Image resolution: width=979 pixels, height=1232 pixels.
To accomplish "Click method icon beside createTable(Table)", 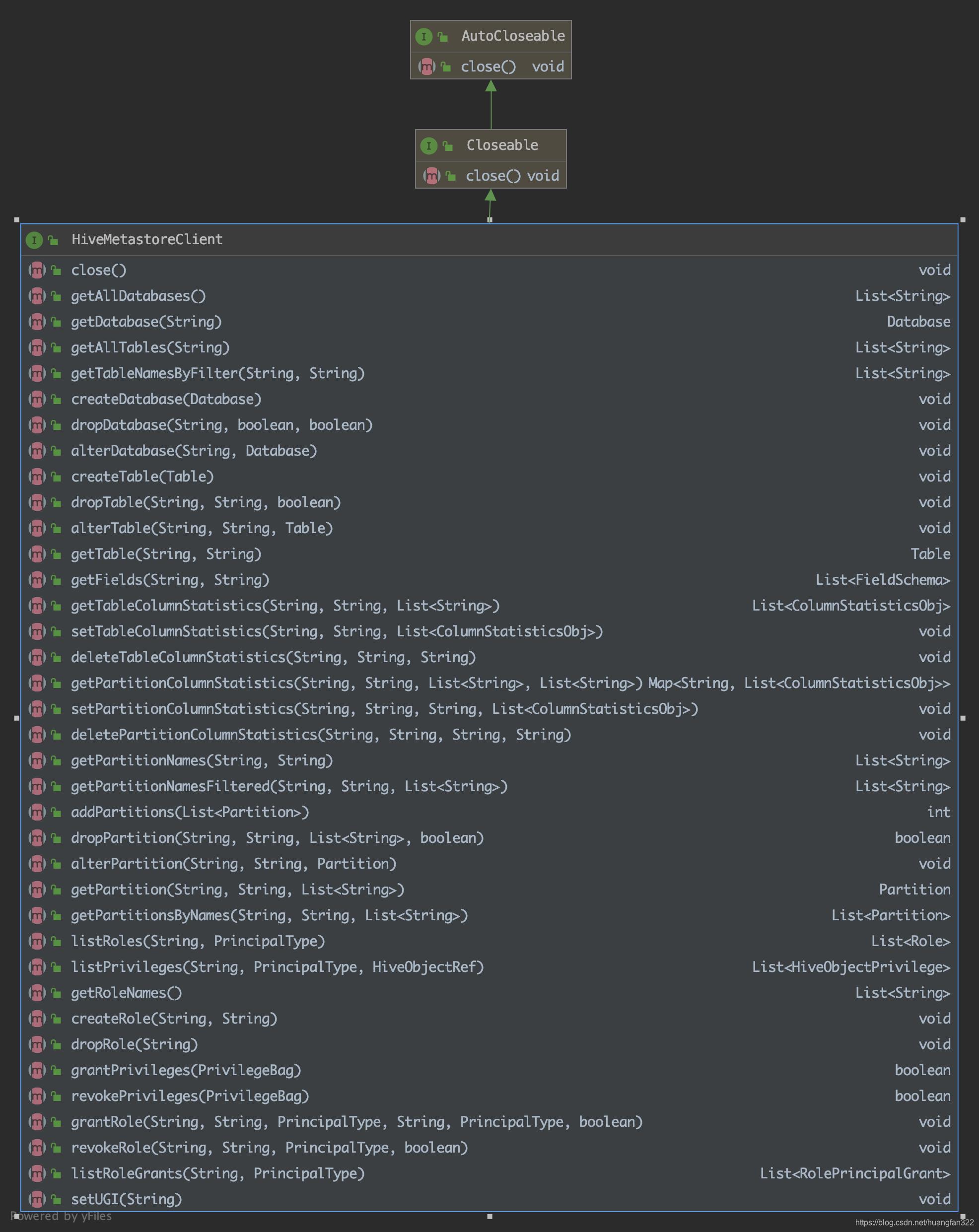I will [37, 477].
